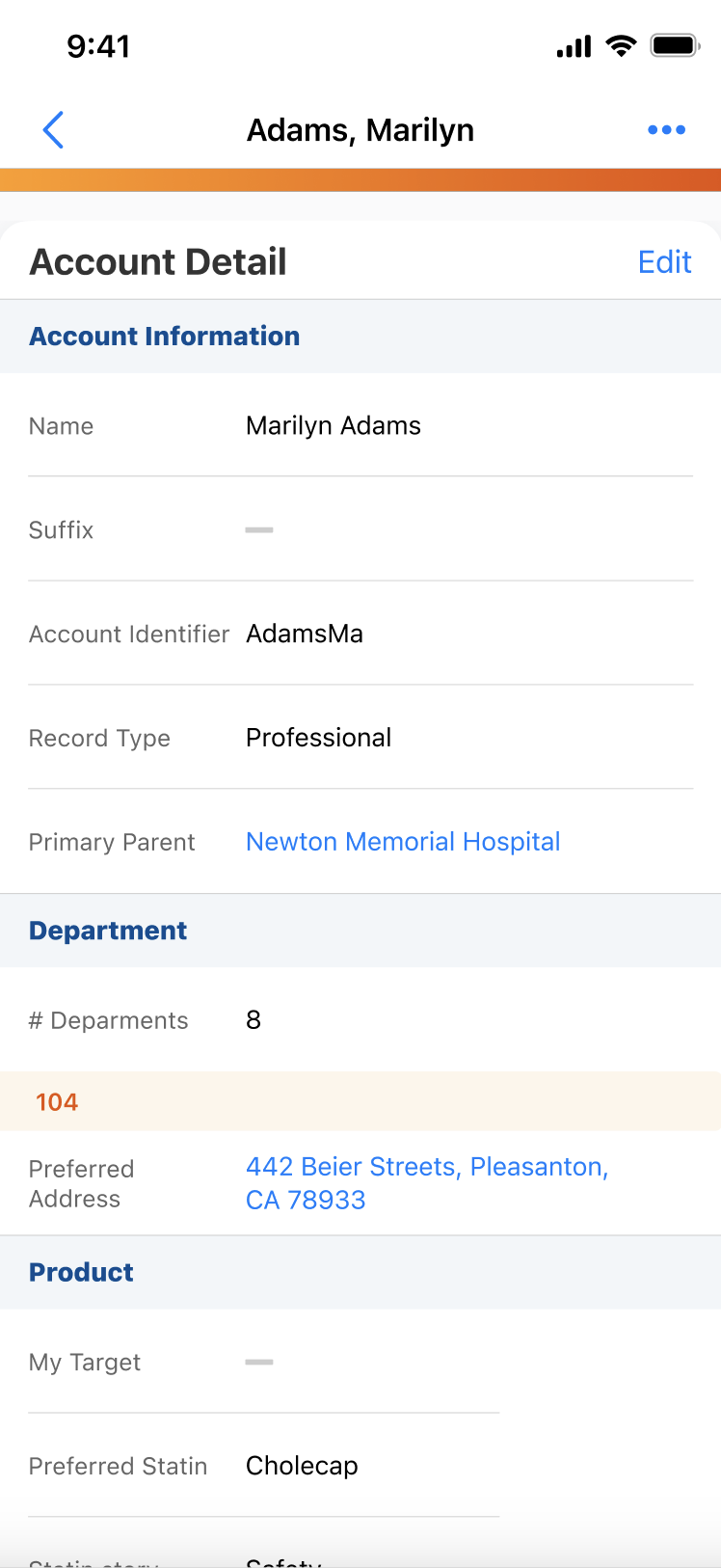Tap the Account Identifier value AdamsMa

(x=305, y=635)
